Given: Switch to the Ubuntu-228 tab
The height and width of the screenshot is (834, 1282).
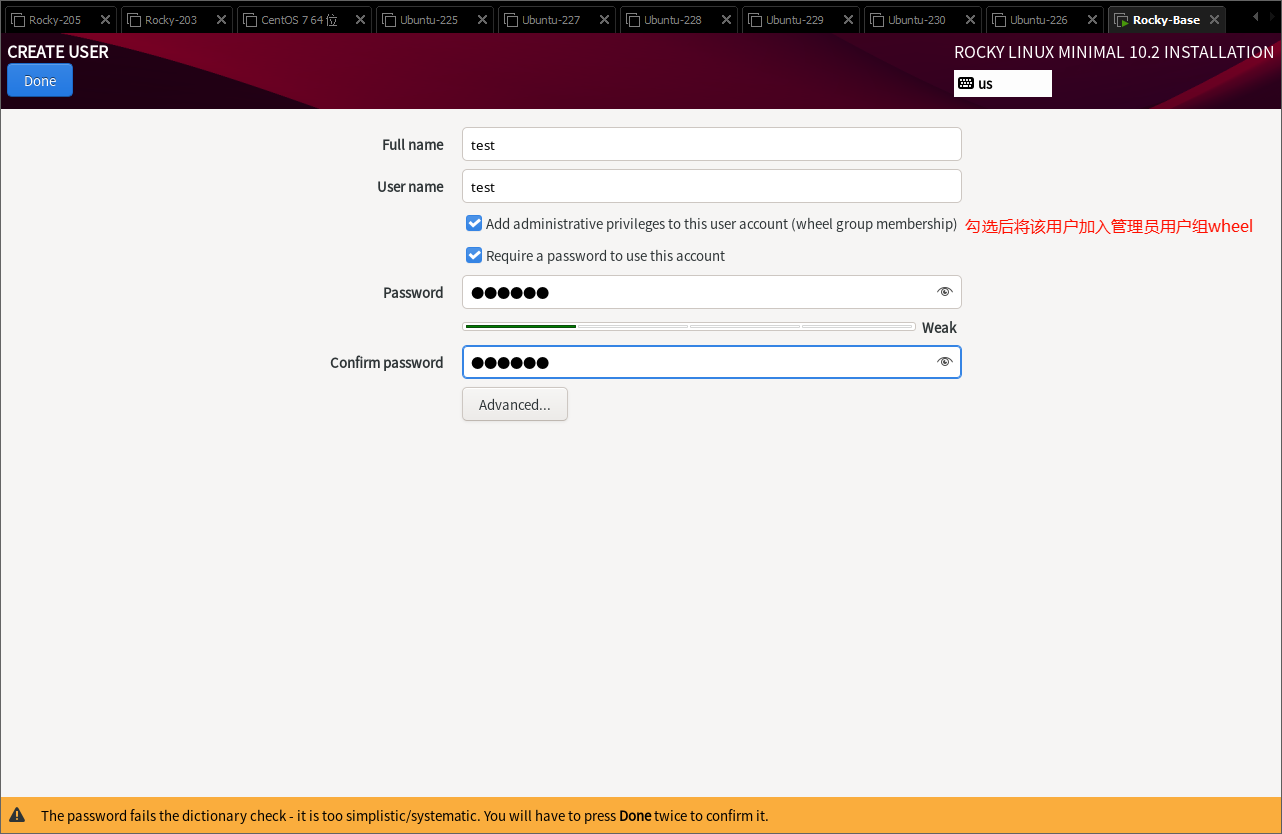Looking at the screenshot, I should pos(678,20).
